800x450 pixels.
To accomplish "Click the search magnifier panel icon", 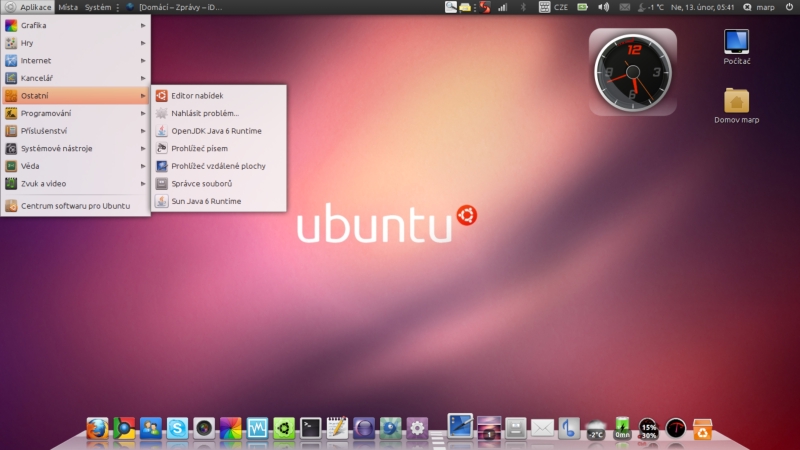I will point(451,7).
